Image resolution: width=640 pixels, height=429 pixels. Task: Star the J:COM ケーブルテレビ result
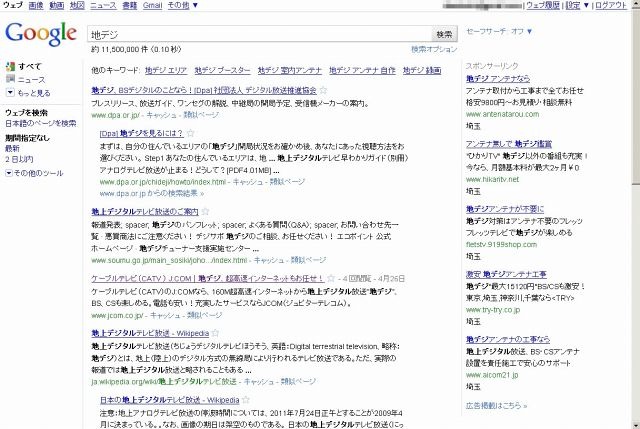331,278
